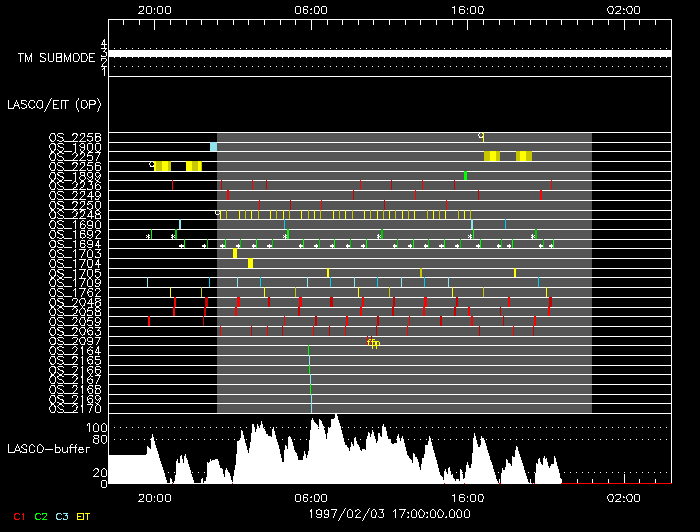Click the yellow marker on OS_1704 row

[x=250, y=263]
